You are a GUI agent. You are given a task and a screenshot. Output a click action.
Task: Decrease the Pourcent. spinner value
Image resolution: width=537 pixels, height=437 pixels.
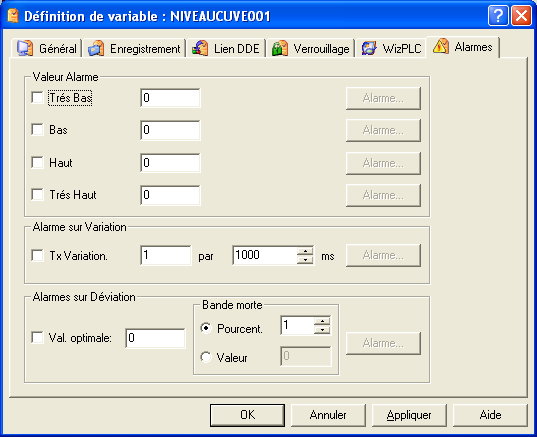(x=322, y=330)
